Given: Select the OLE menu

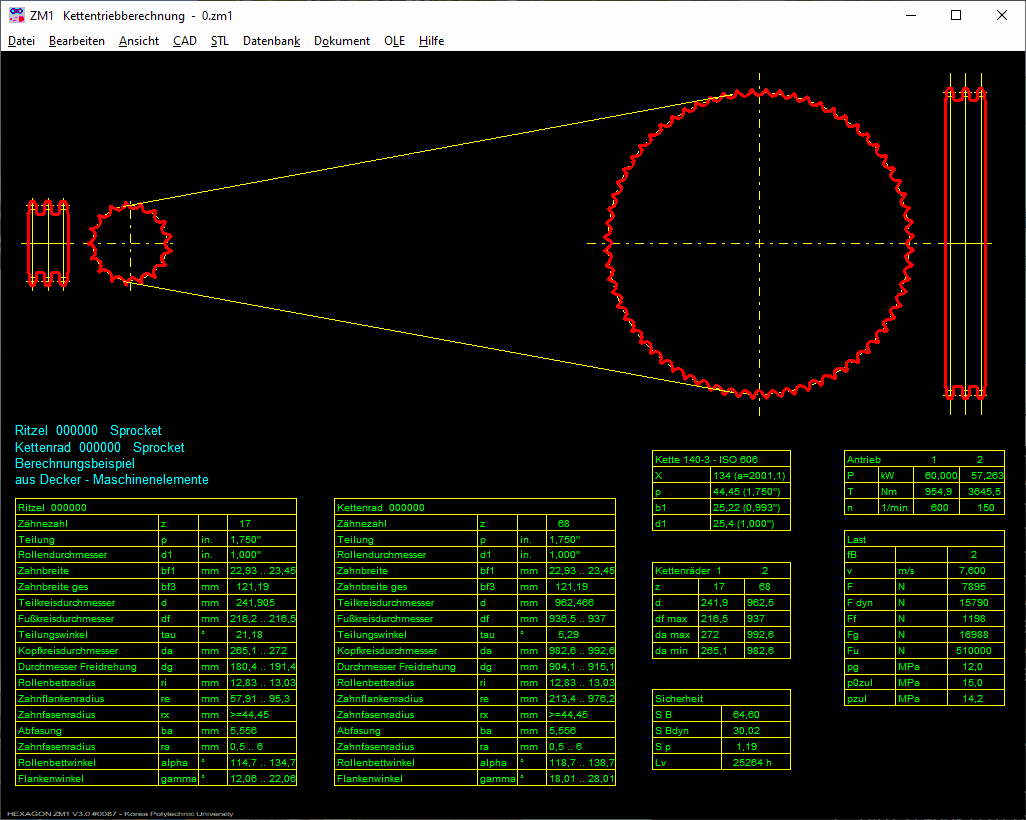Looking at the screenshot, I should (x=394, y=41).
